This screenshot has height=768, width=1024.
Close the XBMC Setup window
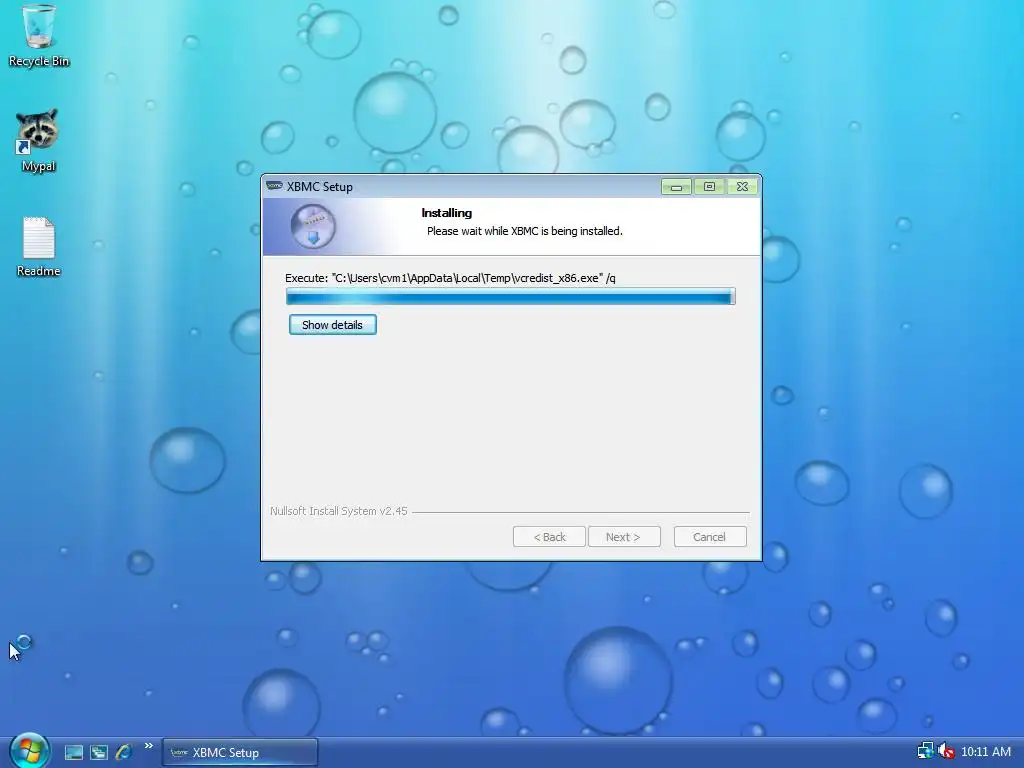point(743,187)
